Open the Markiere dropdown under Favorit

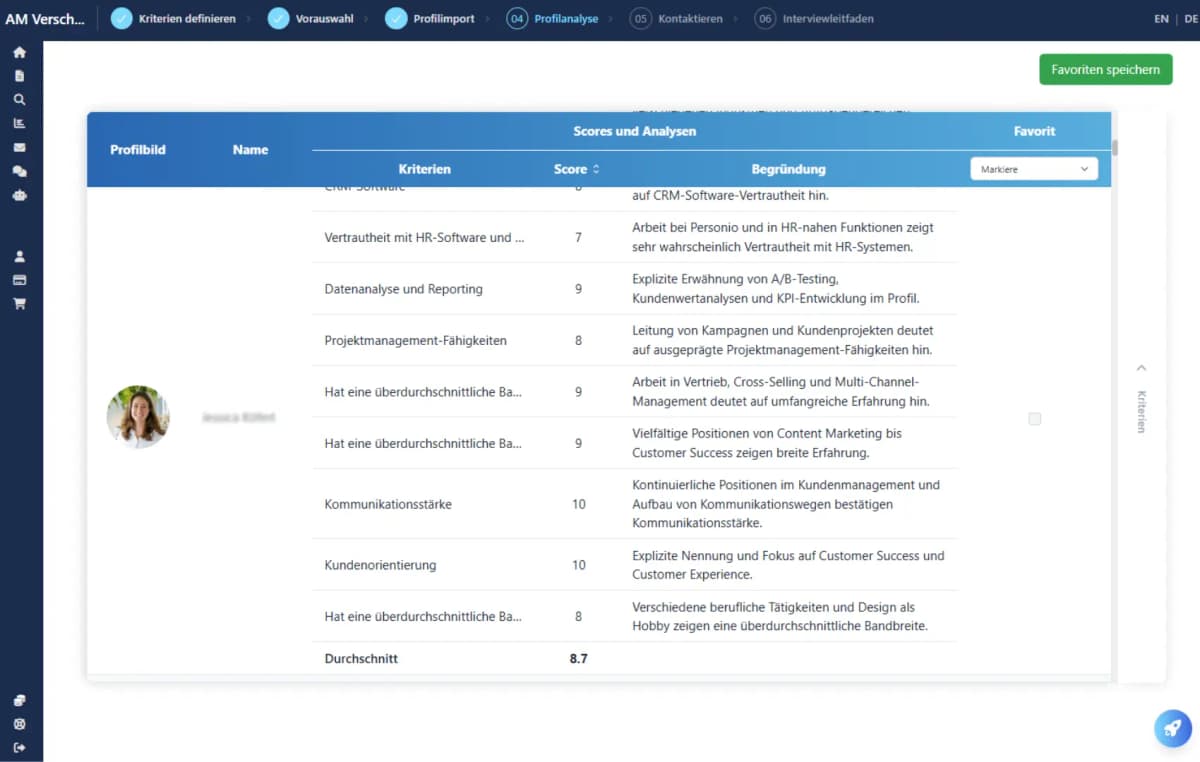pyautogui.click(x=1033, y=169)
